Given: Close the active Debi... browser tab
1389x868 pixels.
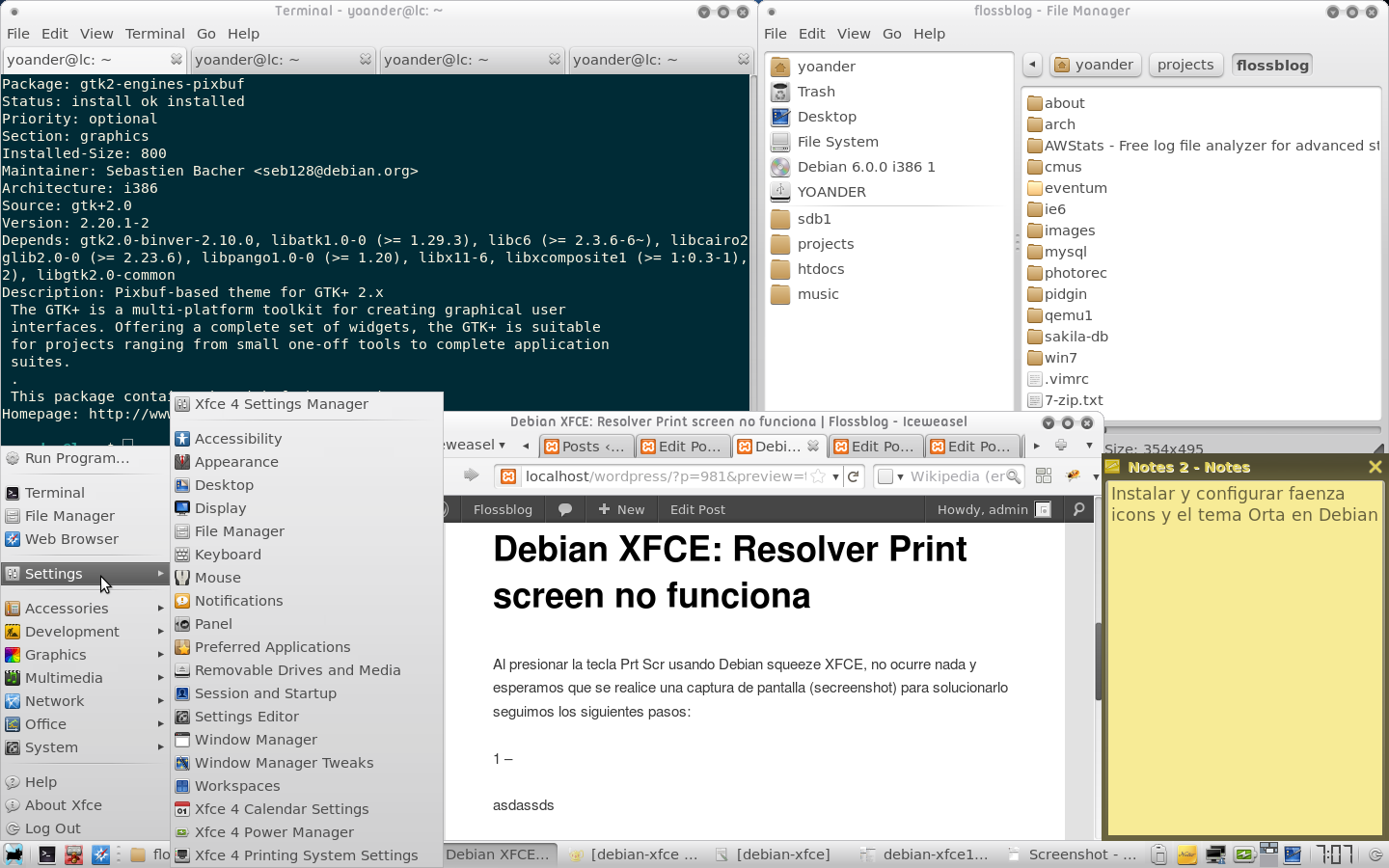Looking at the screenshot, I should (813, 446).
